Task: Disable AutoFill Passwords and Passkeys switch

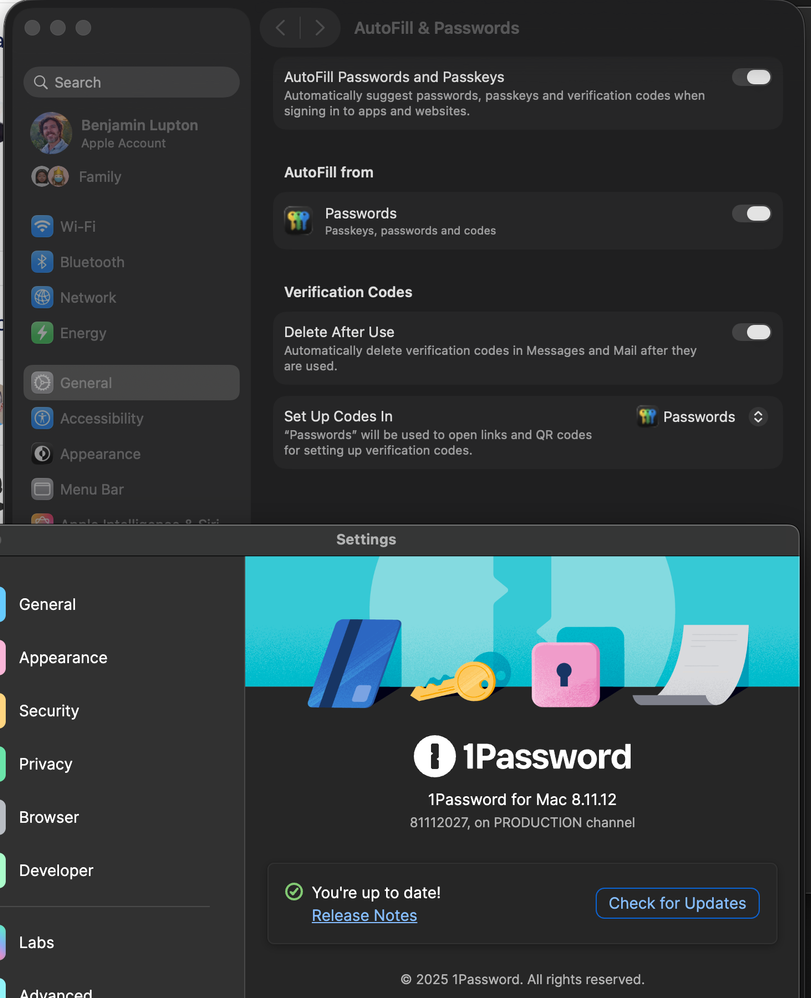Action: click(751, 77)
